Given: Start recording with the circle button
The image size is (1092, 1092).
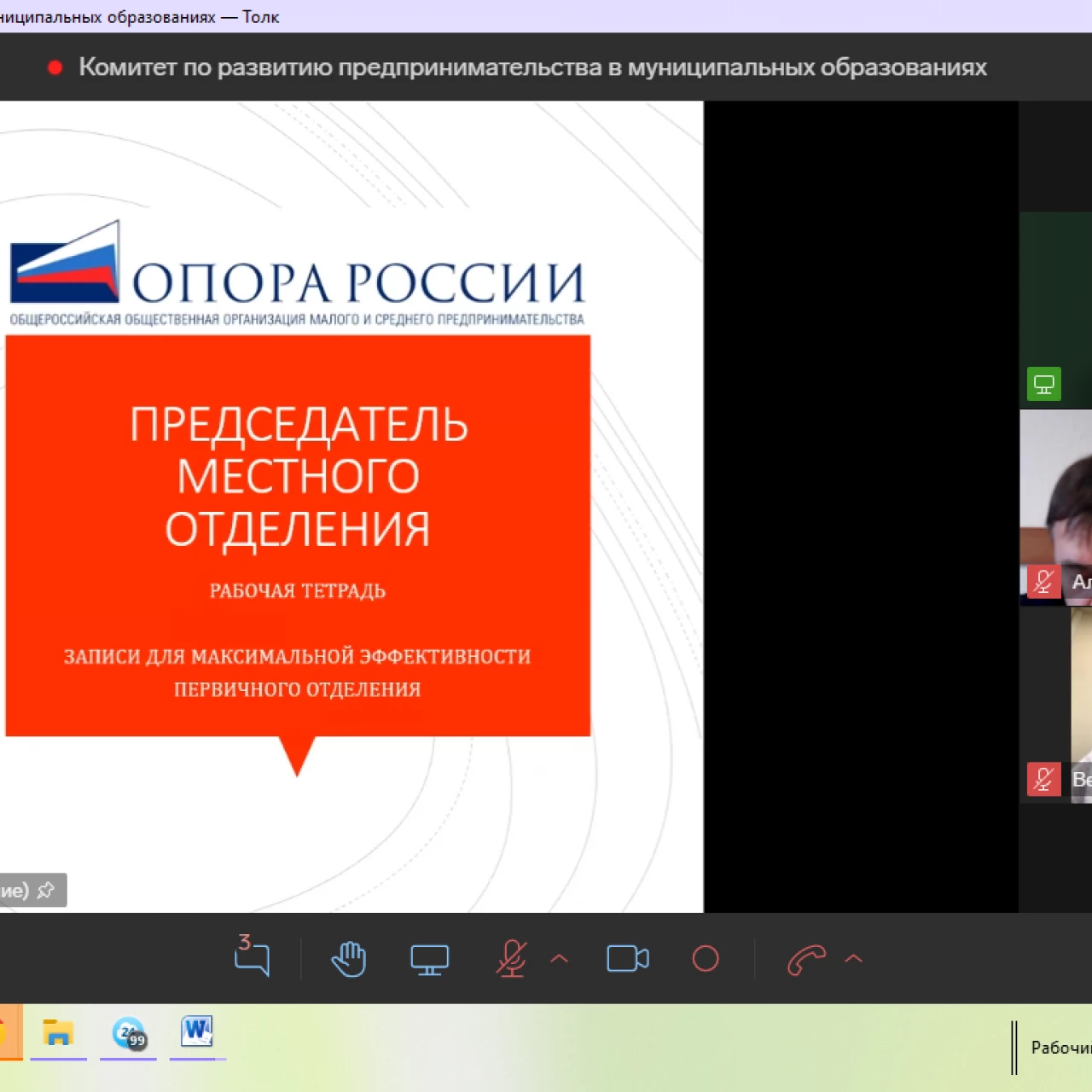Looking at the screenshot, I should [x=706, y=959].
